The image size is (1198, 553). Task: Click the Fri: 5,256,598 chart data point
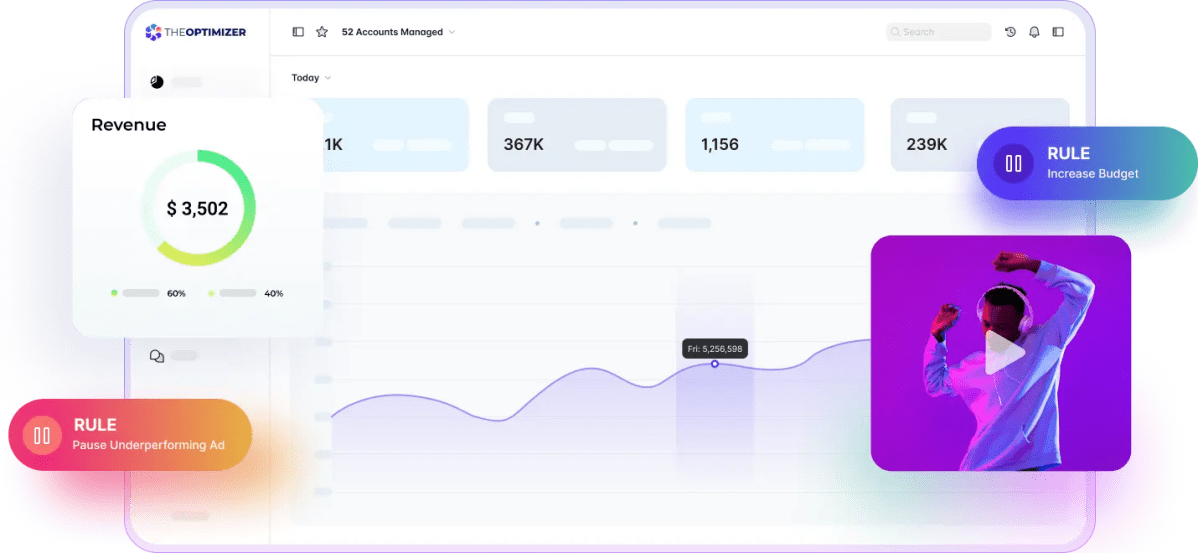[x=714, y=364]
